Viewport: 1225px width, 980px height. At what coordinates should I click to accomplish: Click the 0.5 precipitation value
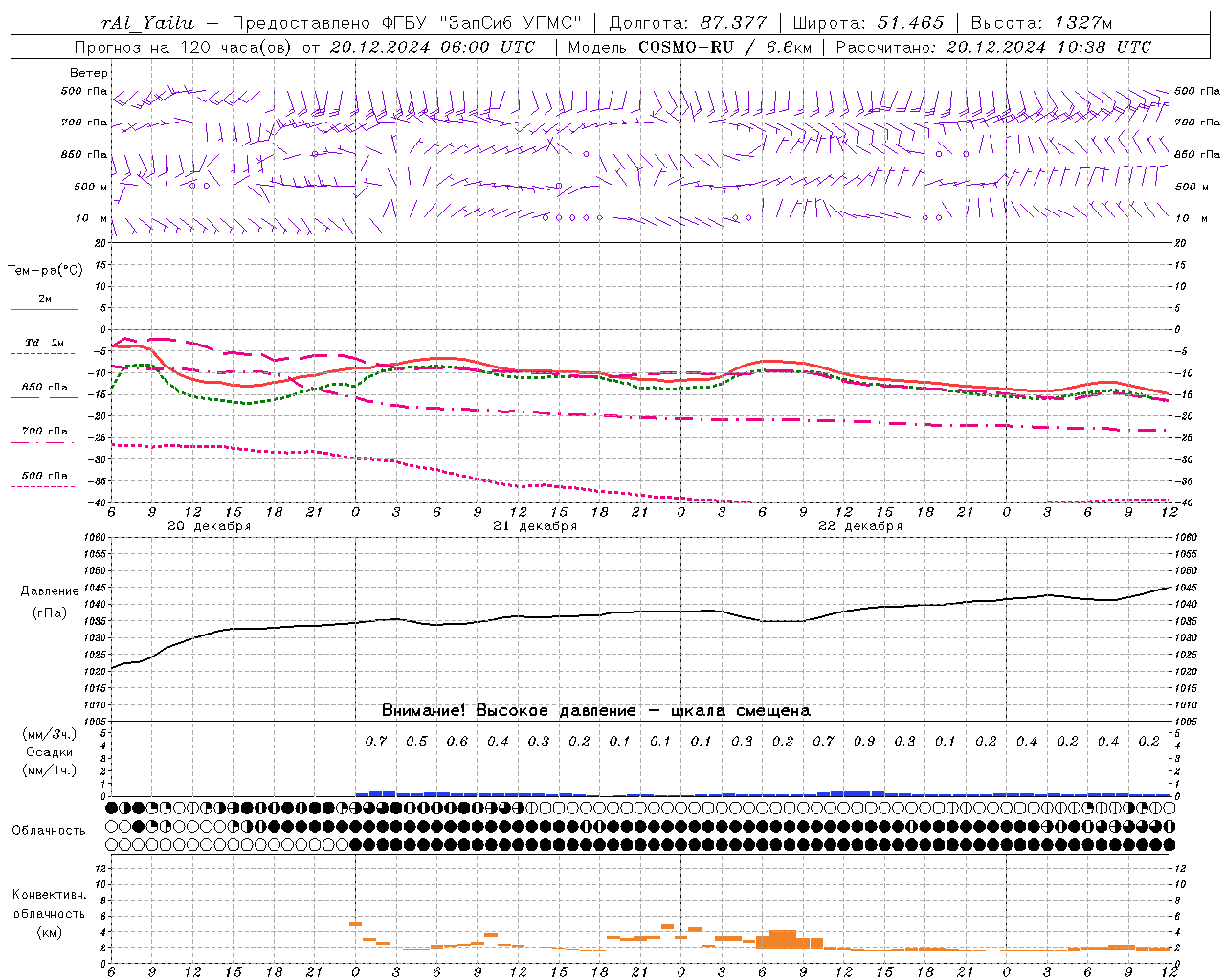(416, 741)
